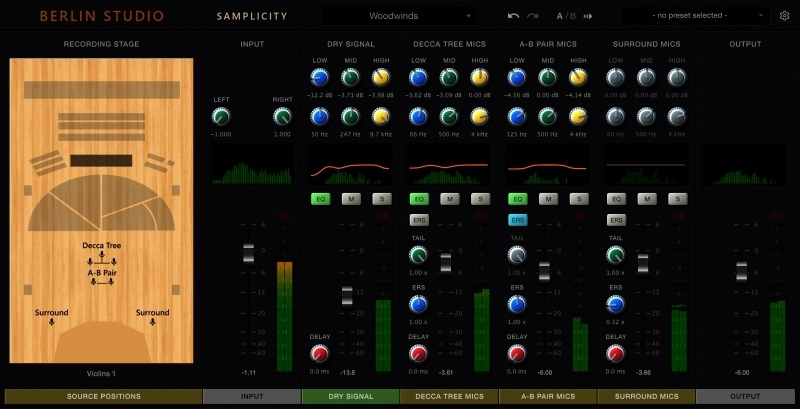Switch to A/B comparison state
The image size is (800, 409).
[x=566, y=16]
